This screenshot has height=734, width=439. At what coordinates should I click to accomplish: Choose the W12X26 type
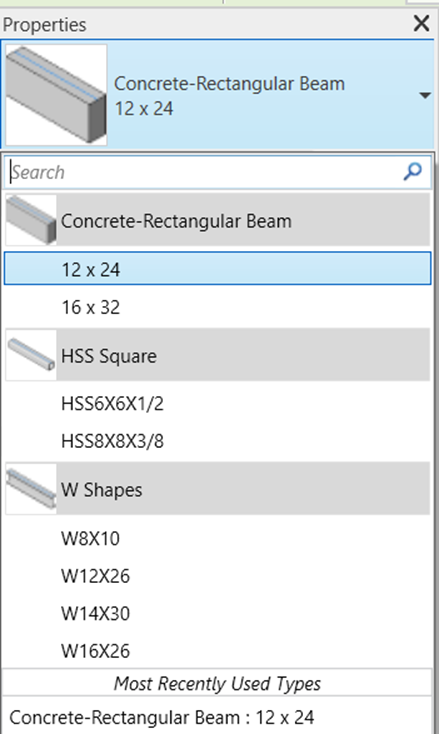click(x=218, y=576)
